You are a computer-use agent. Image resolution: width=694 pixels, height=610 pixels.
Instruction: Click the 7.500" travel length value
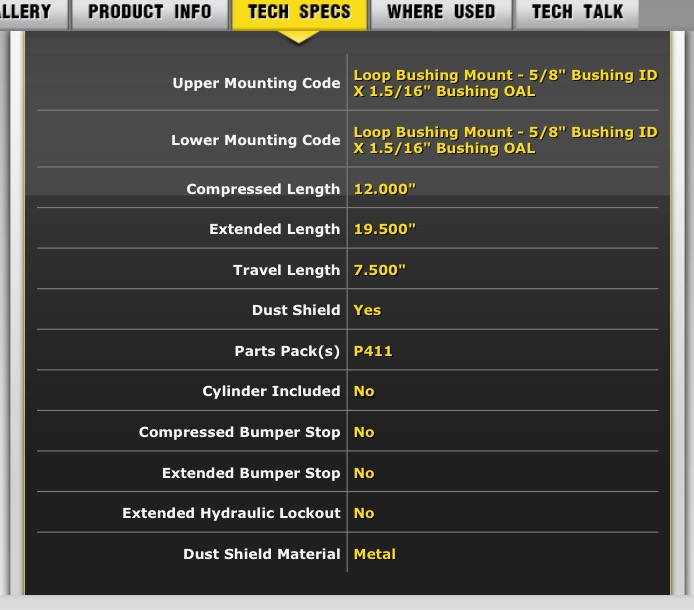[x=380, y=270]
